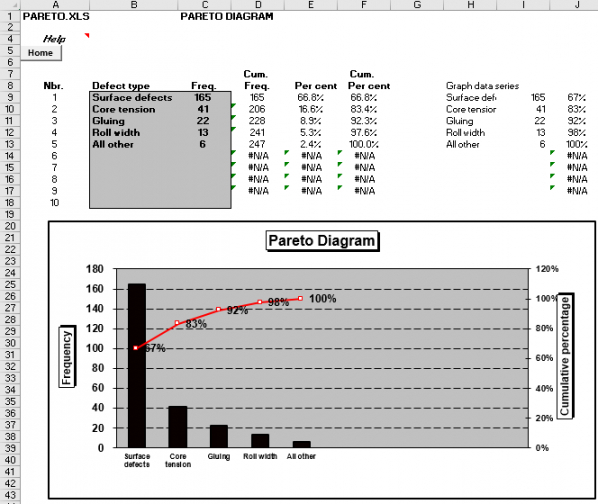Click the Frequency axis label
The height and width of the screenshot is (504, 598).
(67, 357)
